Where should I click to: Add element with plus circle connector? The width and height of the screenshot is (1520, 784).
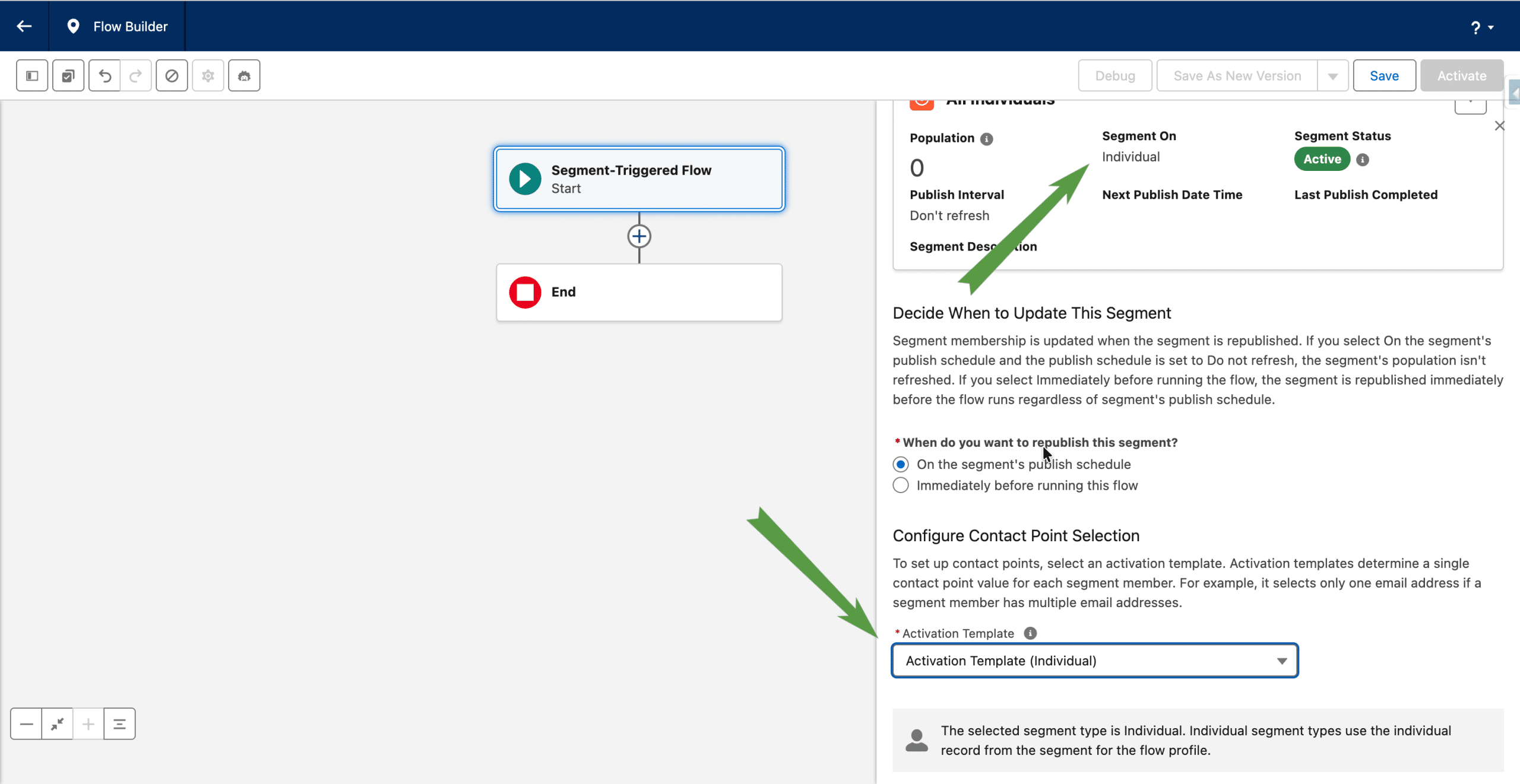639,236
